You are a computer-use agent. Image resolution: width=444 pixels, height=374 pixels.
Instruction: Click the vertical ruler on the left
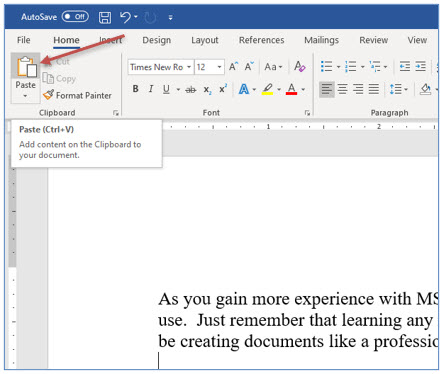click(x=13, y=263)
